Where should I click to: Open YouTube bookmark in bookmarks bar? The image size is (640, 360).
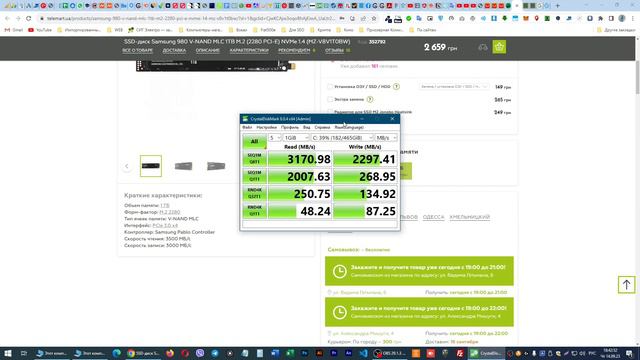40,30
